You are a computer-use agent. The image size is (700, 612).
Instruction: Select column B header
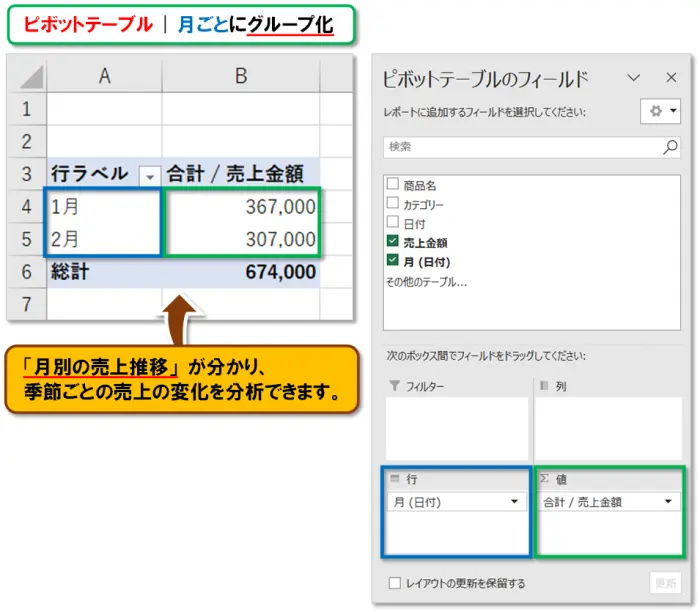241,76
